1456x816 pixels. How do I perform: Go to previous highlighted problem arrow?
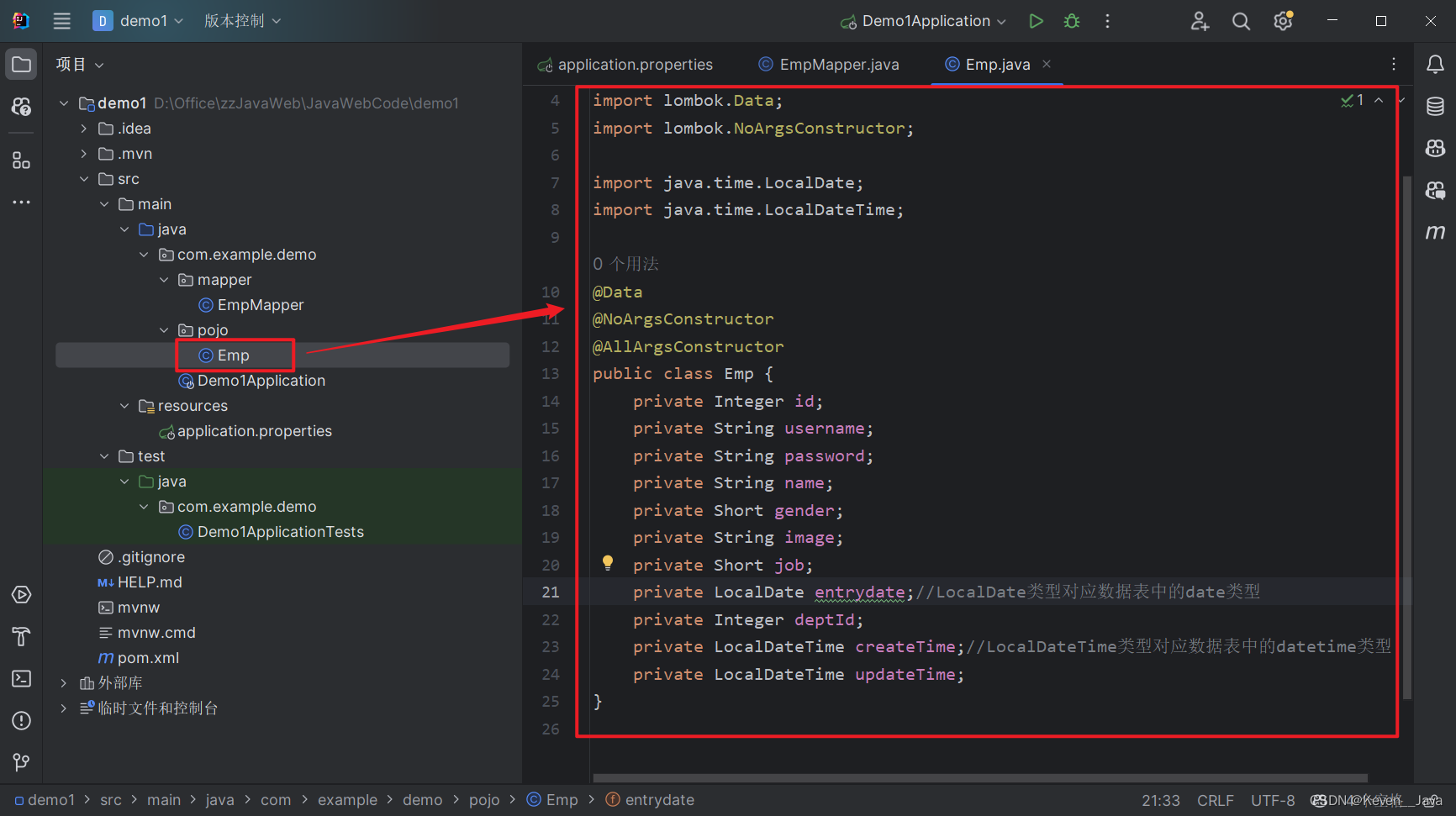tap(1379, 100)
